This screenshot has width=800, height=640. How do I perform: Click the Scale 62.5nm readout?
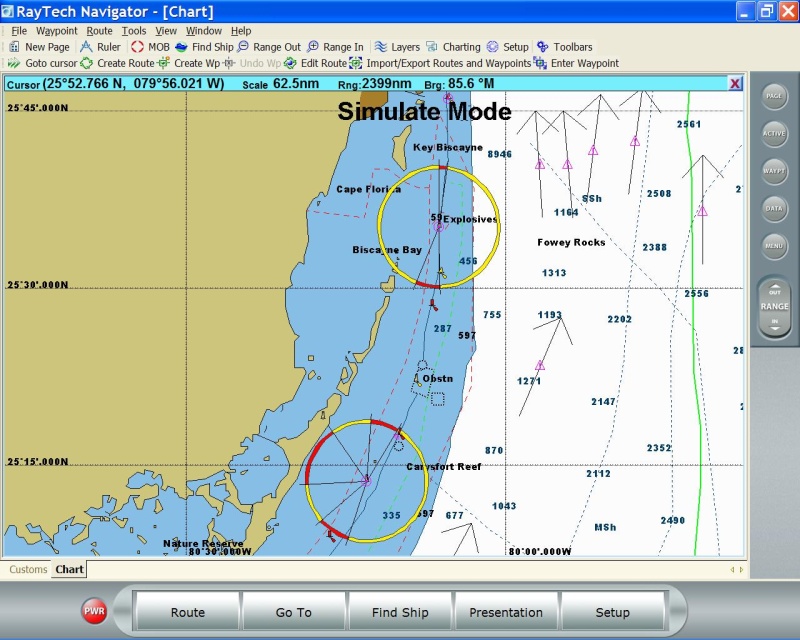280,84
